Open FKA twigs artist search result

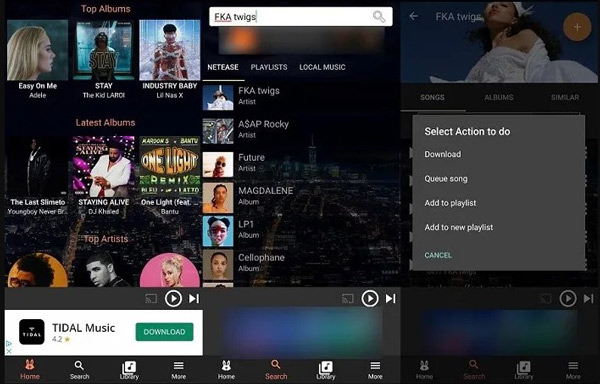(x=301, y=97)
